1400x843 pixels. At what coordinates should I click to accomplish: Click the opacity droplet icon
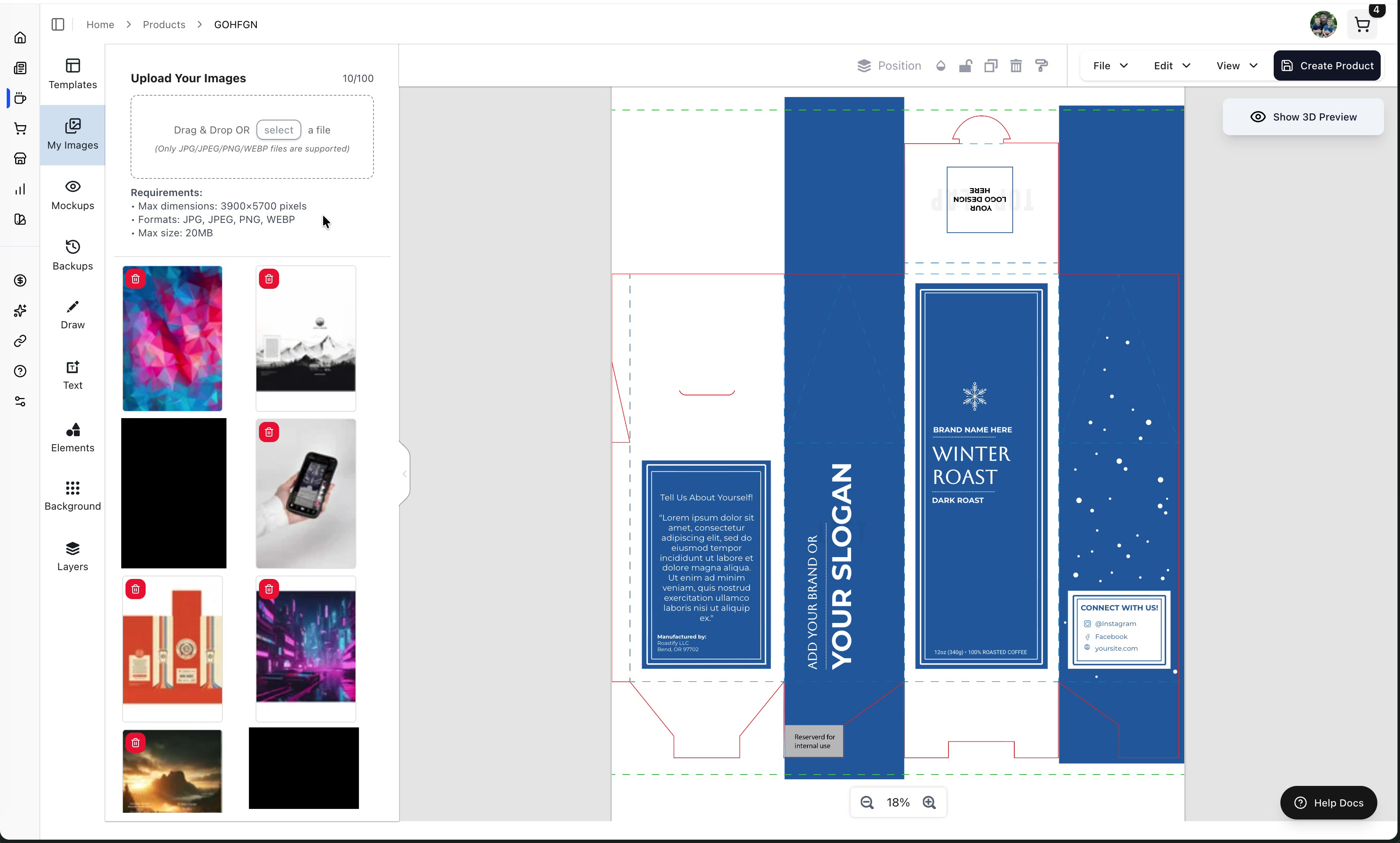[941, 66]
